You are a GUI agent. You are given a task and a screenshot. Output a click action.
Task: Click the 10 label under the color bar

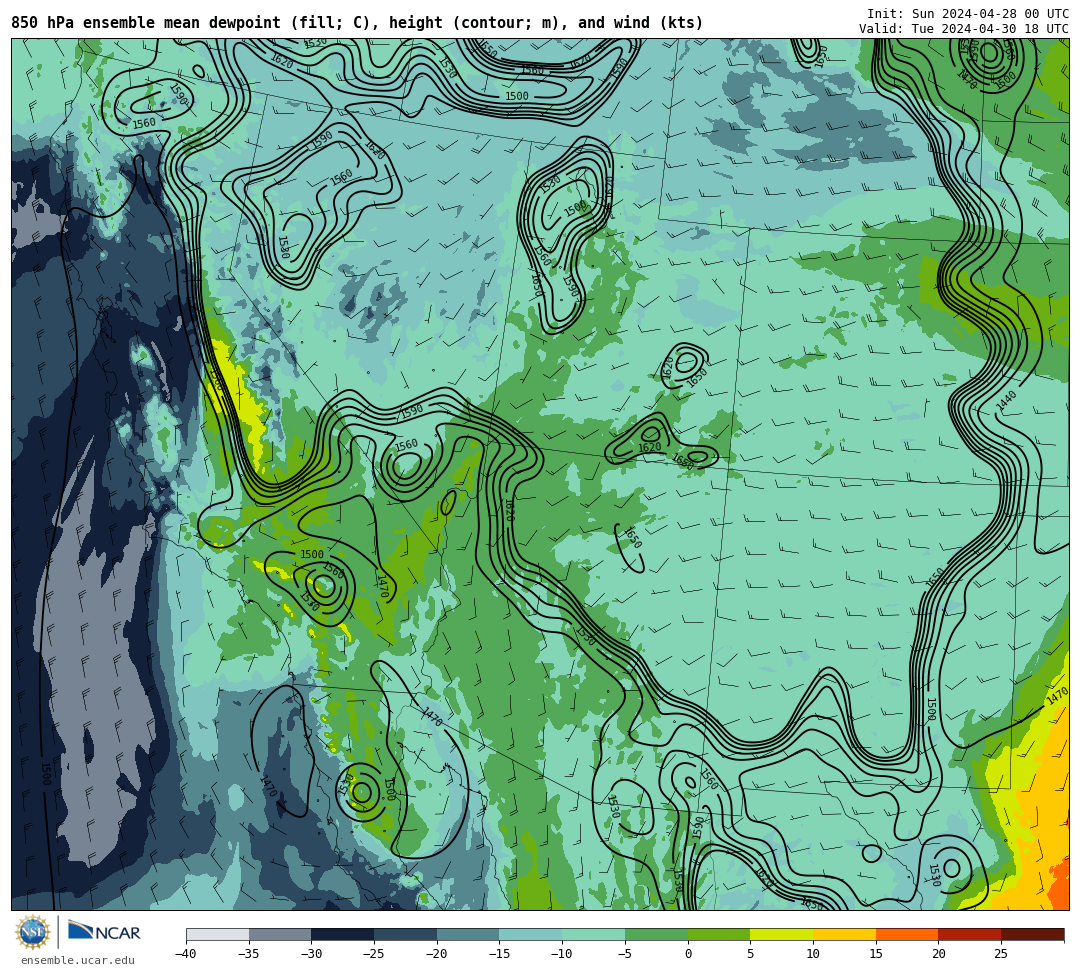pyautogui.click(x=813, y=954)
